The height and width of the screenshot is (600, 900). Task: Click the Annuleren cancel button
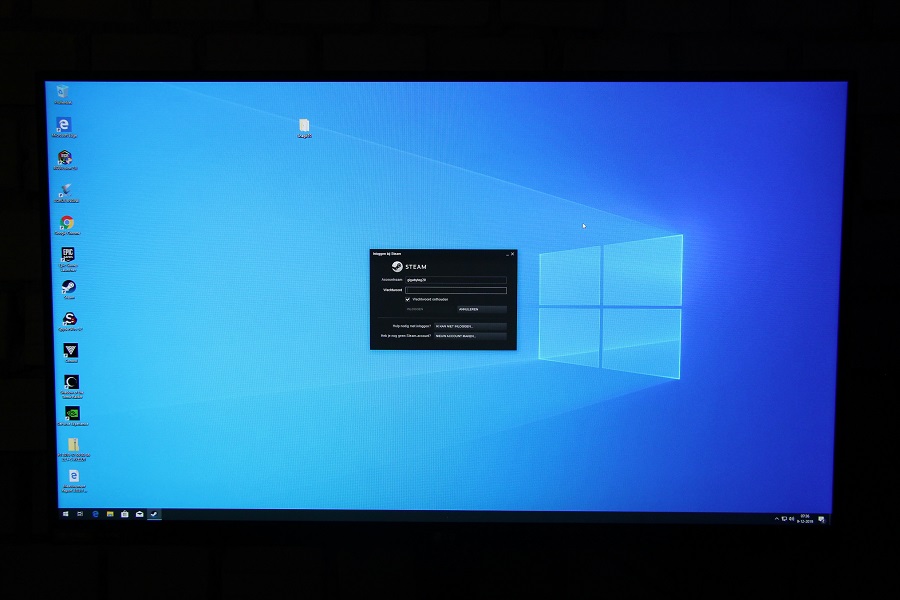480,309
